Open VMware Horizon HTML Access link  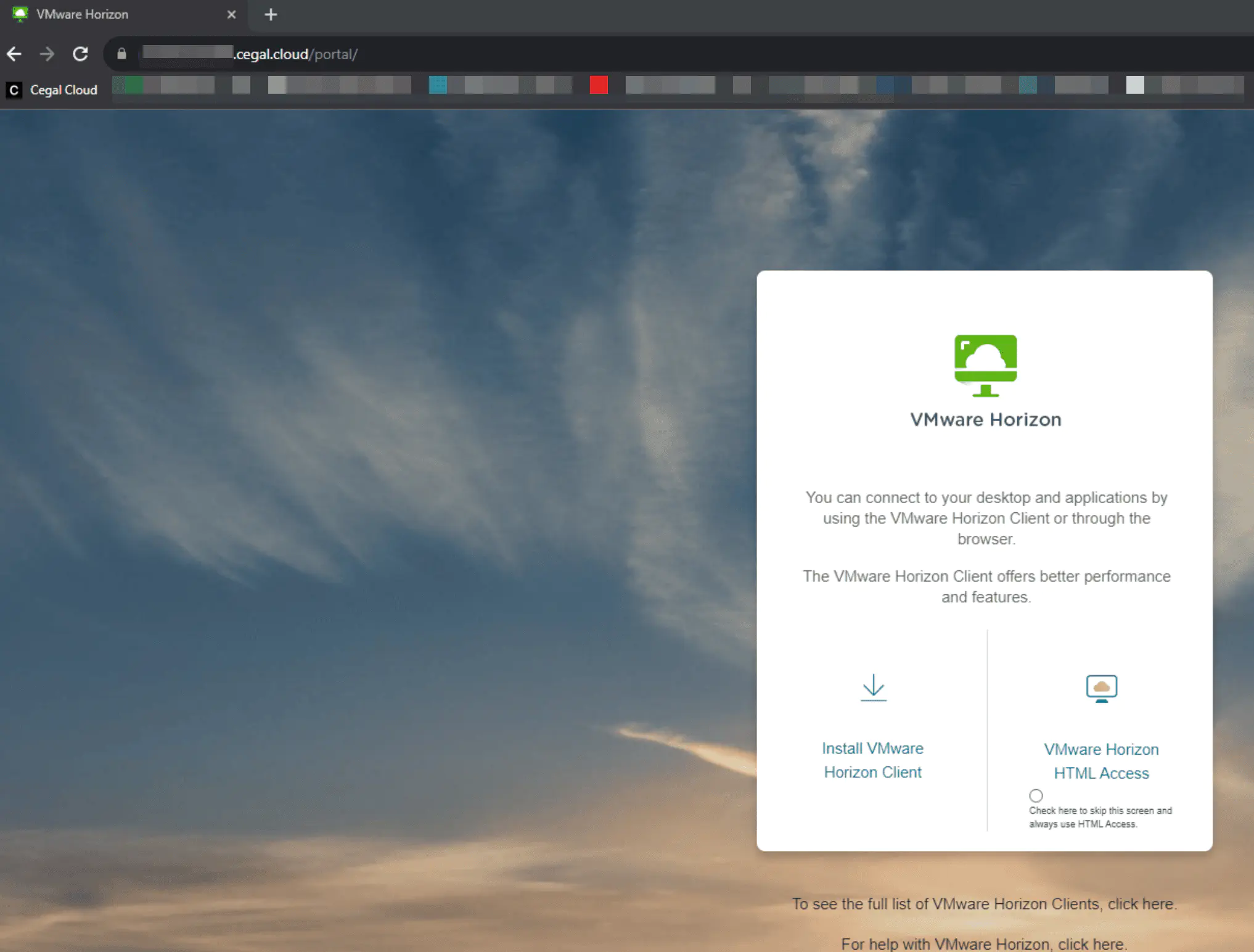1101,761
